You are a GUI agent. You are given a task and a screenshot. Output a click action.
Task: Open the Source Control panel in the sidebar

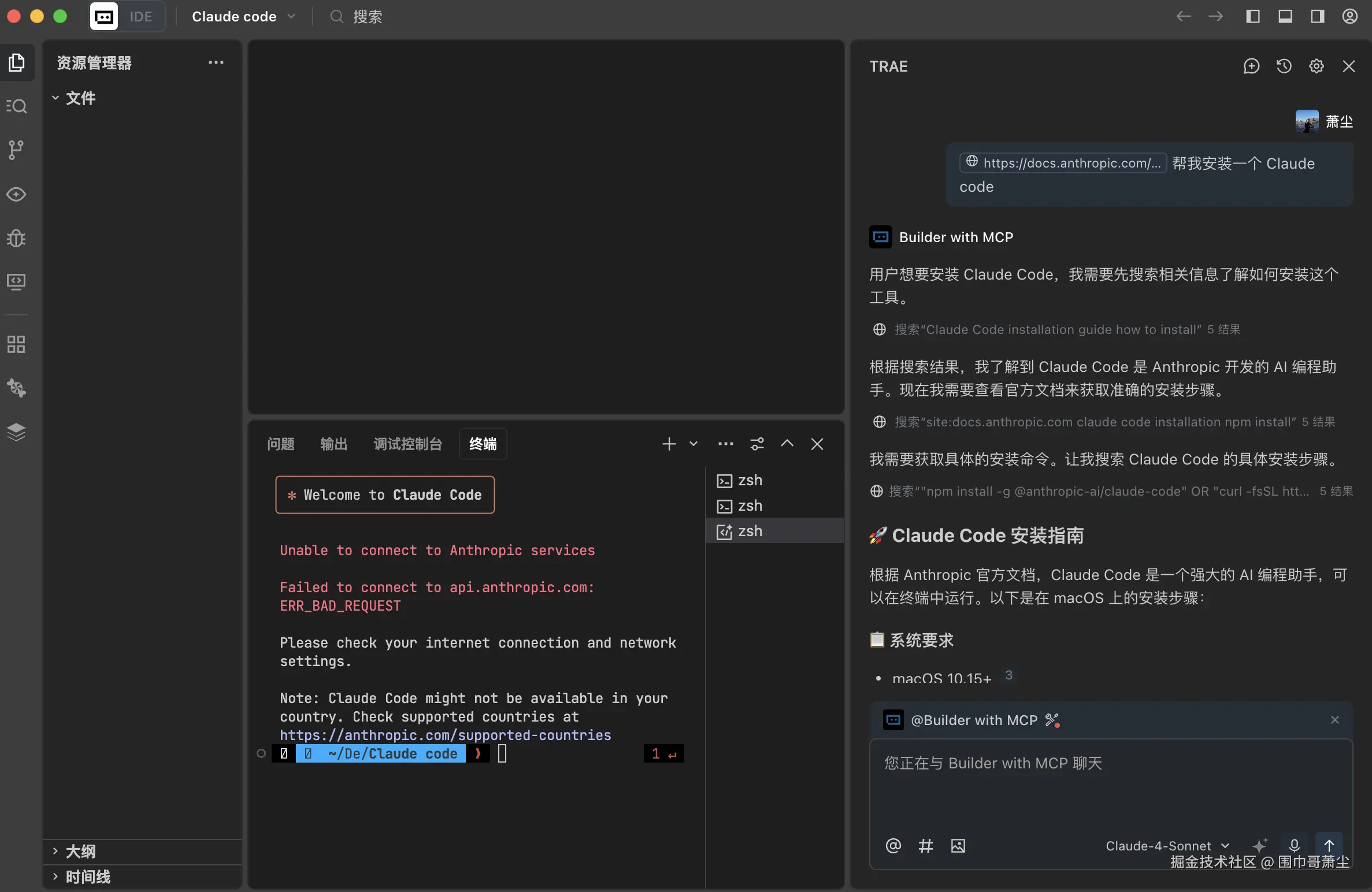[17, 150]
